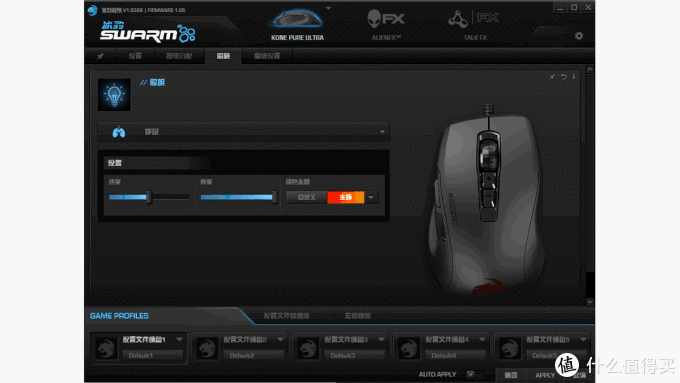The height and width of the screenshot is (383, 680).
Task: Choose the red-orange Theme color button
Action: 346,197
